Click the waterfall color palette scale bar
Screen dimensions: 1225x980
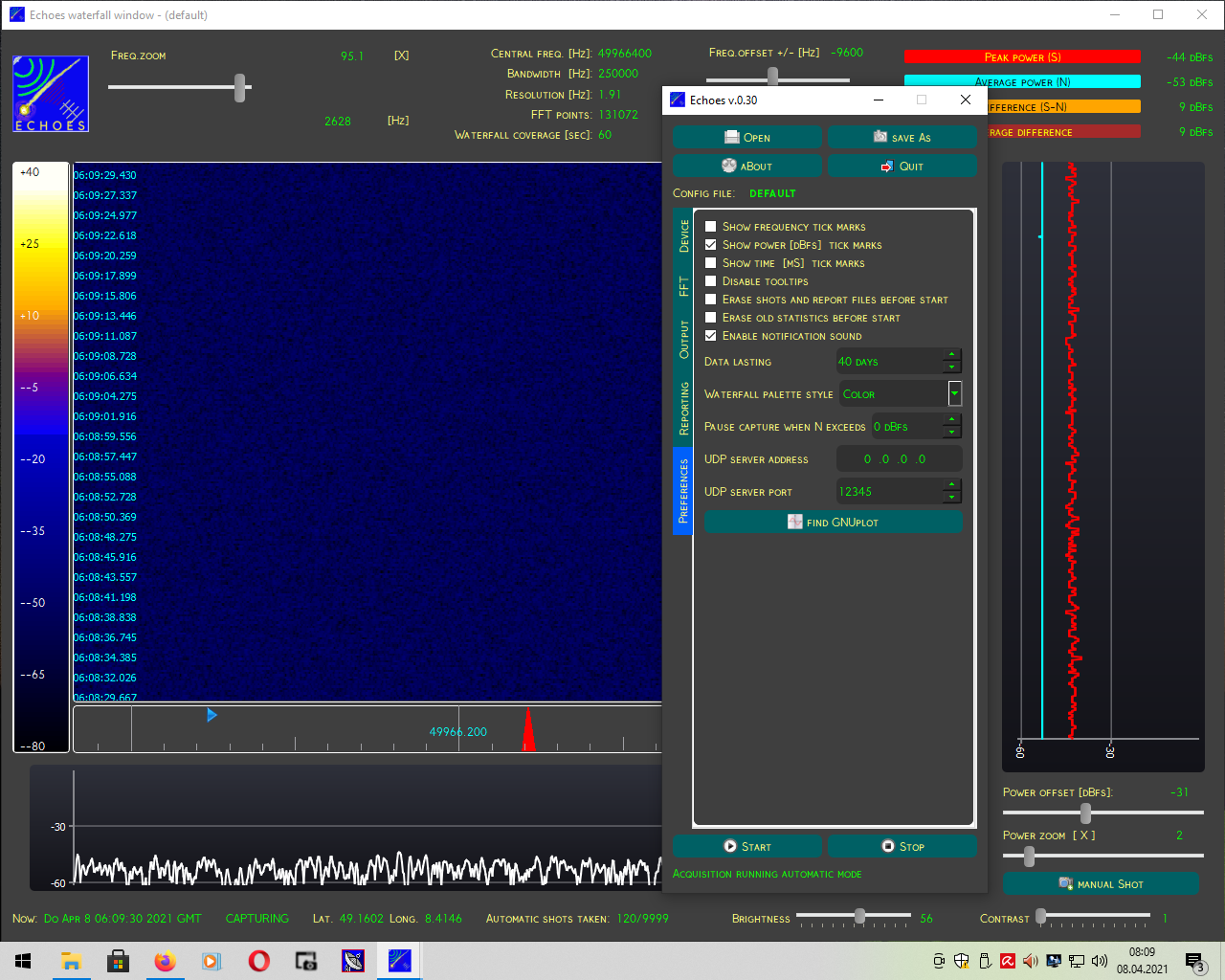[41, 457]
